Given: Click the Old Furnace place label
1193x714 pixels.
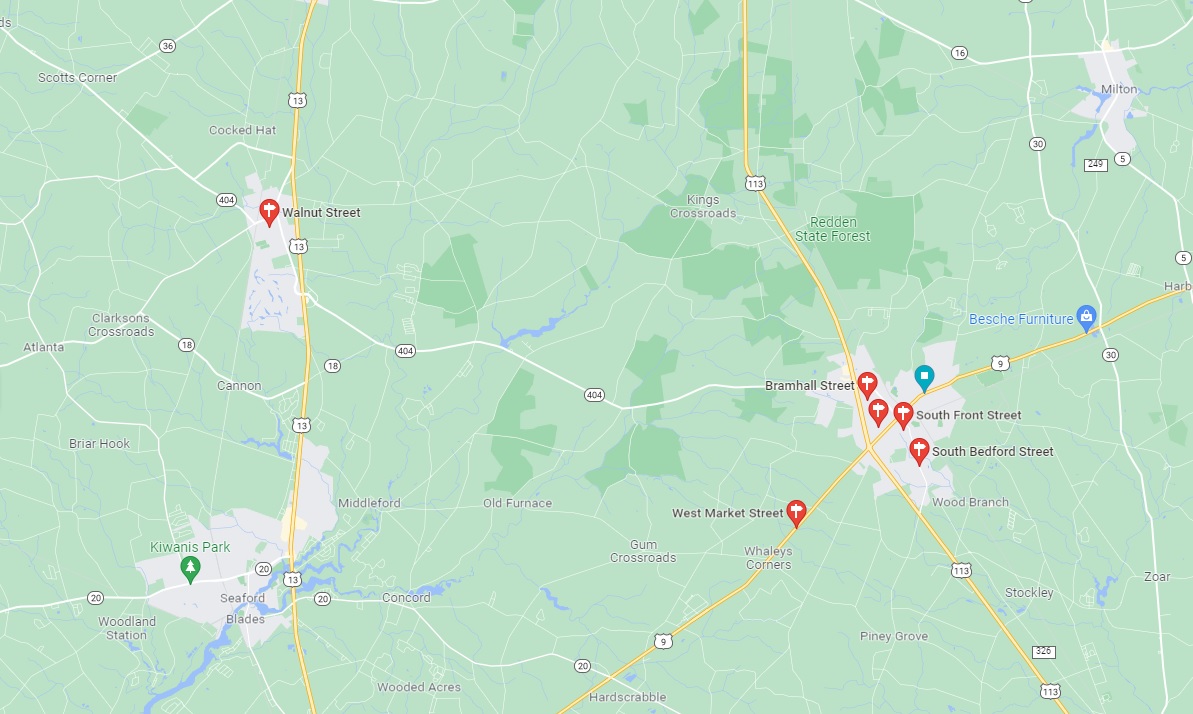Looking at the screenshot, I should [x=517, y=503].
